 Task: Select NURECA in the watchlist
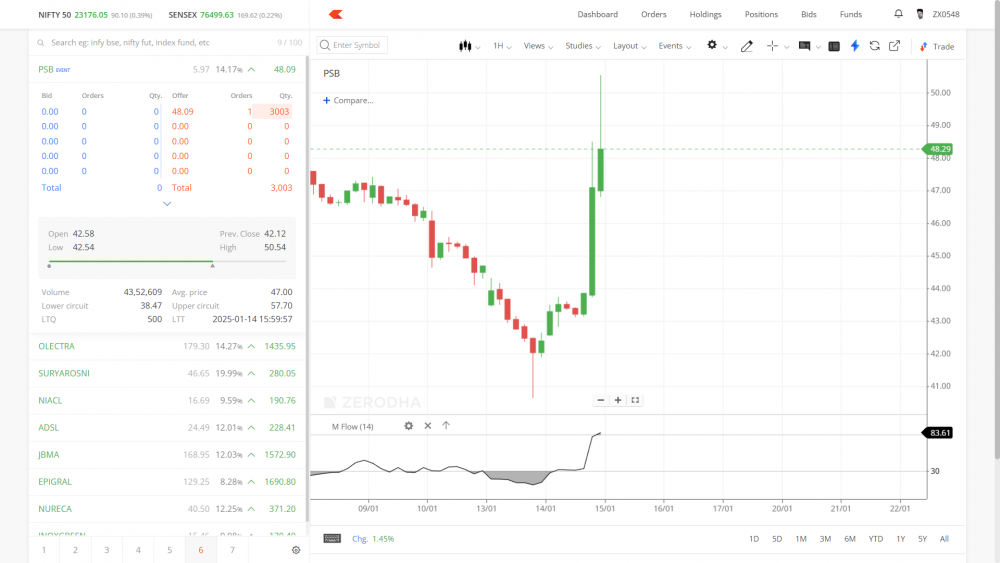click(167, 509)
